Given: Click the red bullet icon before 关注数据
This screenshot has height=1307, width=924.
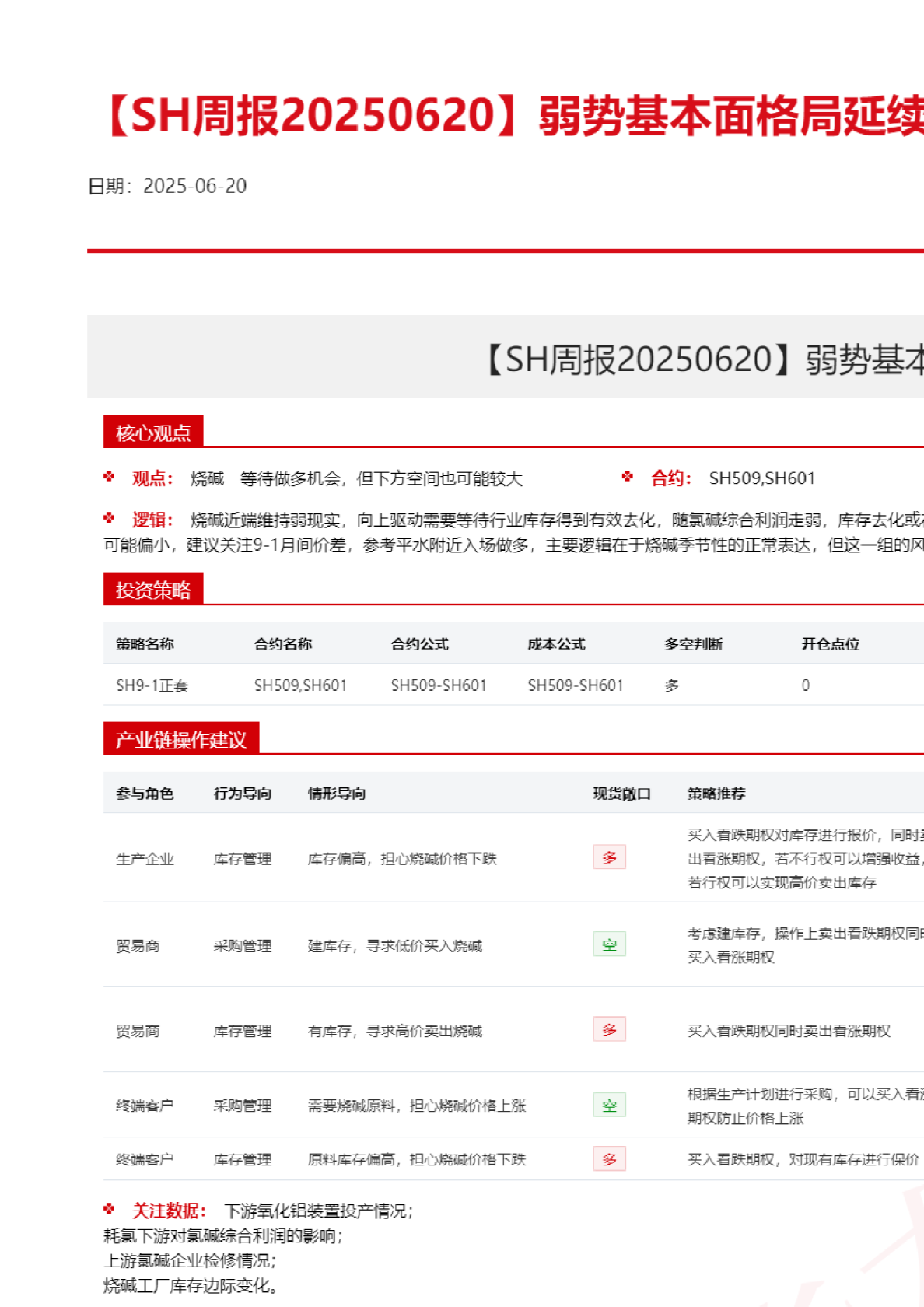Looking at the screenshot, I should tap(109, 1209).
